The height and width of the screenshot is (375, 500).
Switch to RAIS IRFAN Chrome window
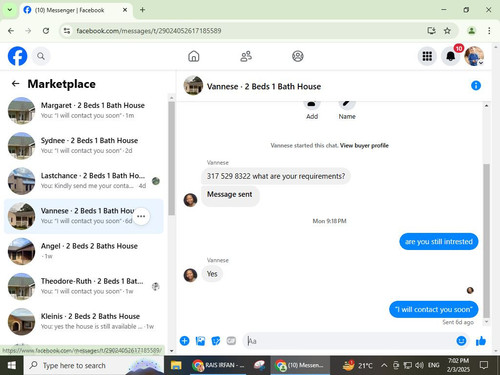[x=218, y=366]
